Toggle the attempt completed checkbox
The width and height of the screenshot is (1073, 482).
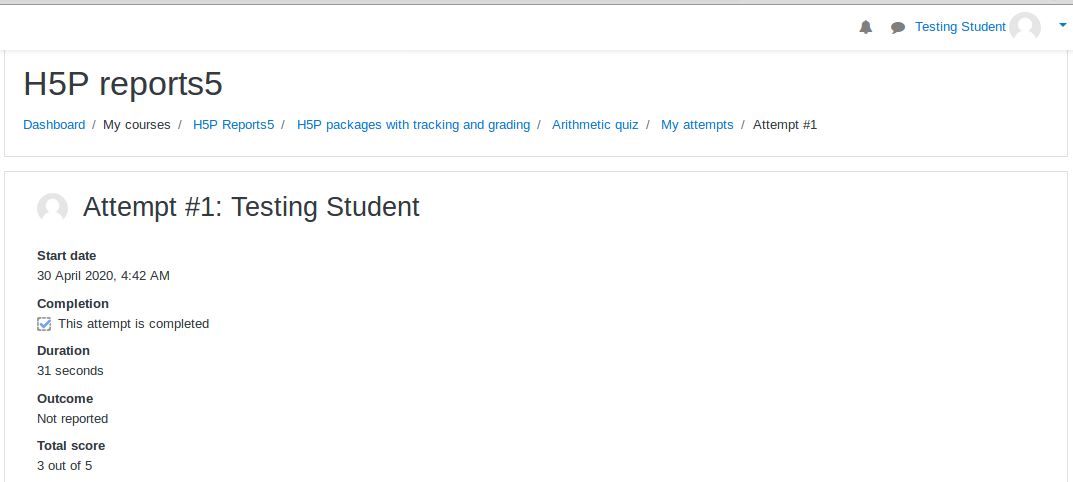(x=44, y=324)
